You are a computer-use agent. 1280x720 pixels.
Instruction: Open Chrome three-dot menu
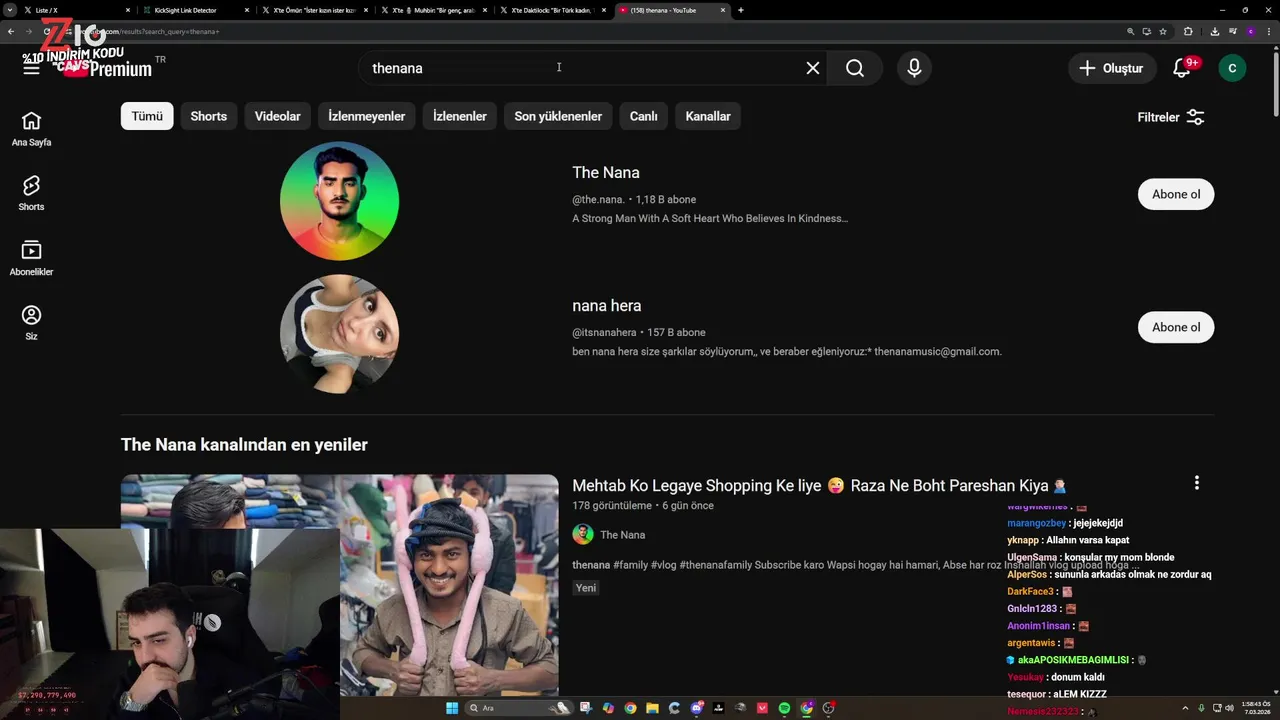click(x=1269, y=31)
